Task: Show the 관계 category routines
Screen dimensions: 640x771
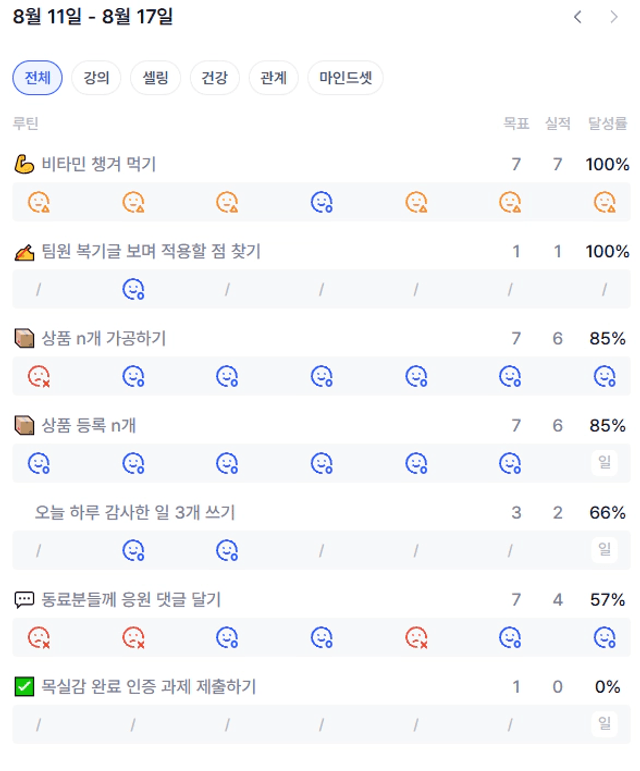Action: [273, 78]
